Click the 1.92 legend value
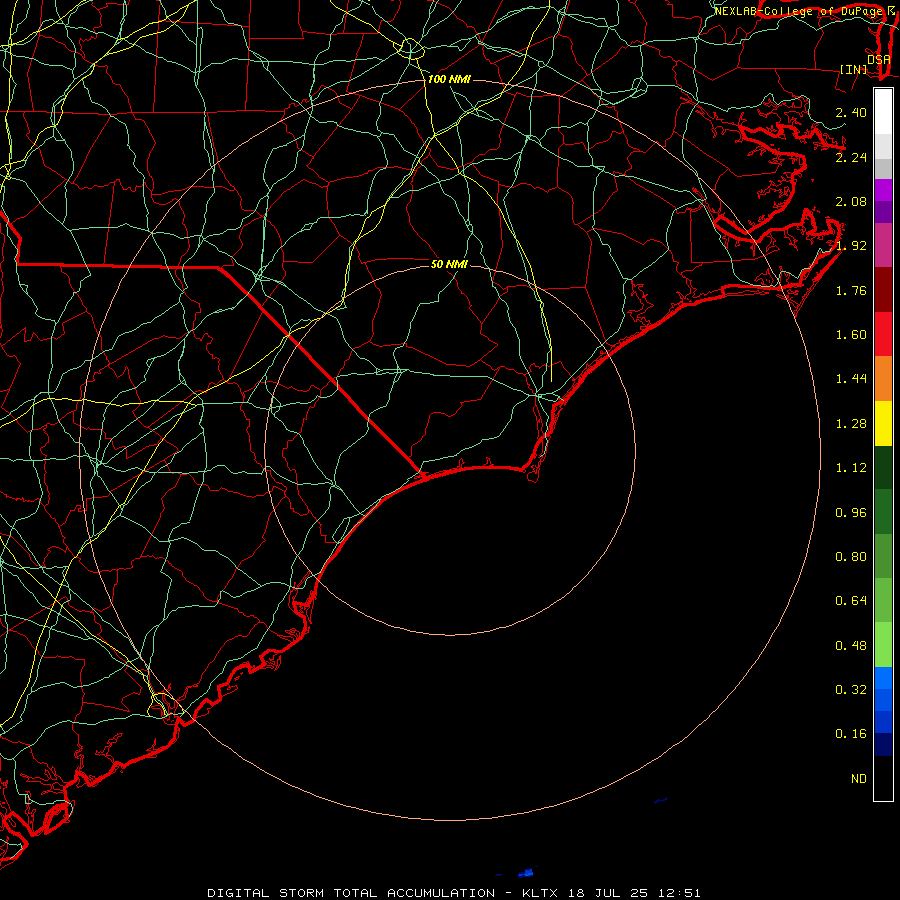 click(x=851, y=246)
